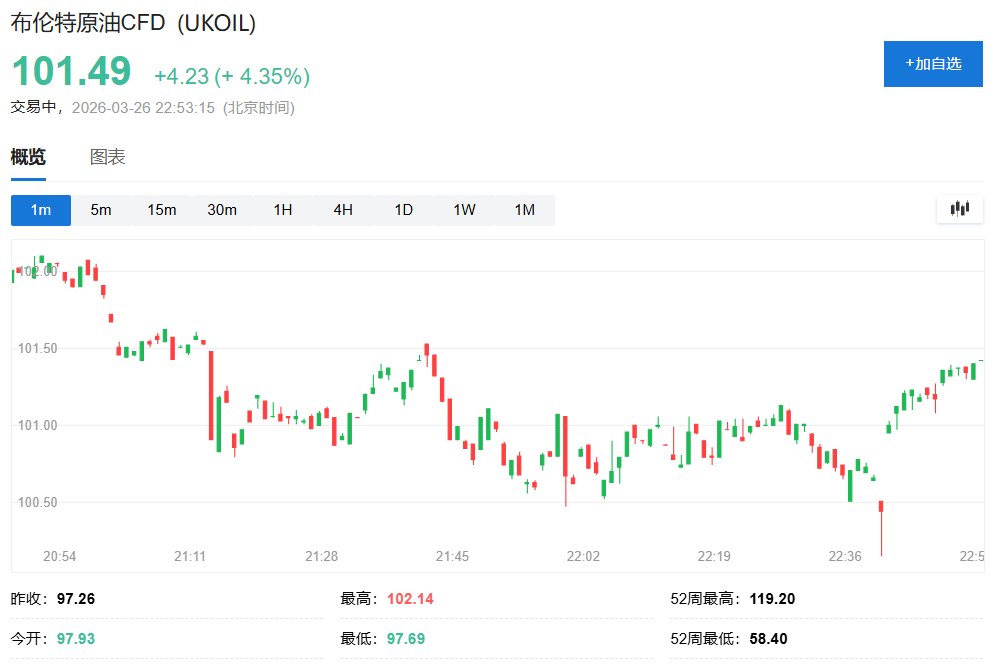The image size is (1001, 664).
Task: Click the long red candle near 22:38
Action: [x=881, y=527]
